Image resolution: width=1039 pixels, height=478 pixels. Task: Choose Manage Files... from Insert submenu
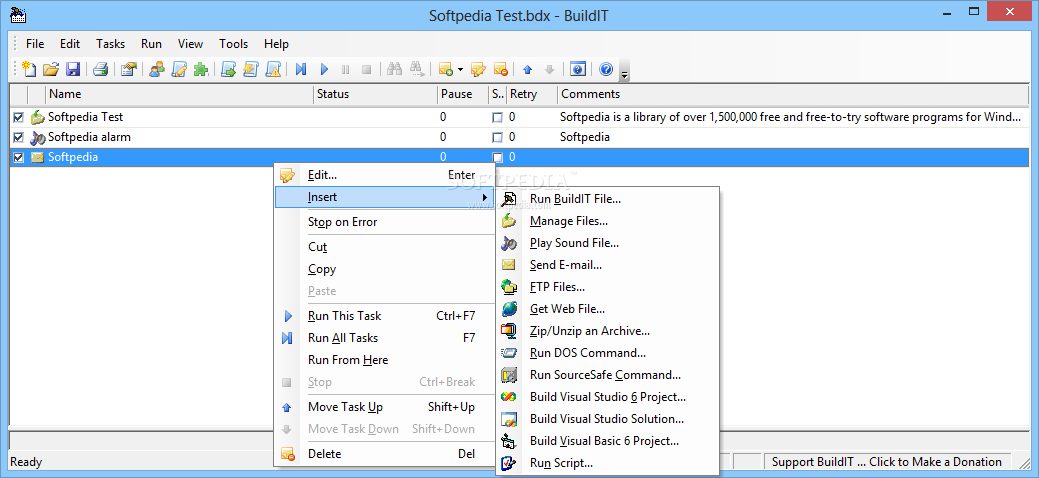[607, 221]
